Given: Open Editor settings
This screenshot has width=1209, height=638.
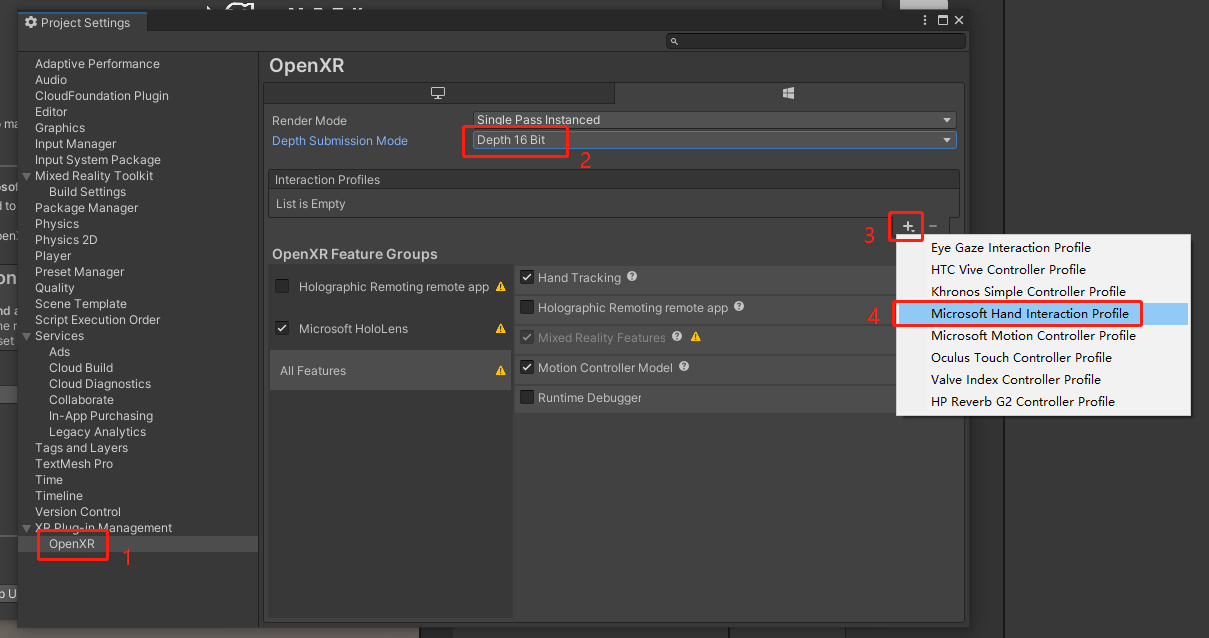Looking at the screenshot, I should point(51,112).
